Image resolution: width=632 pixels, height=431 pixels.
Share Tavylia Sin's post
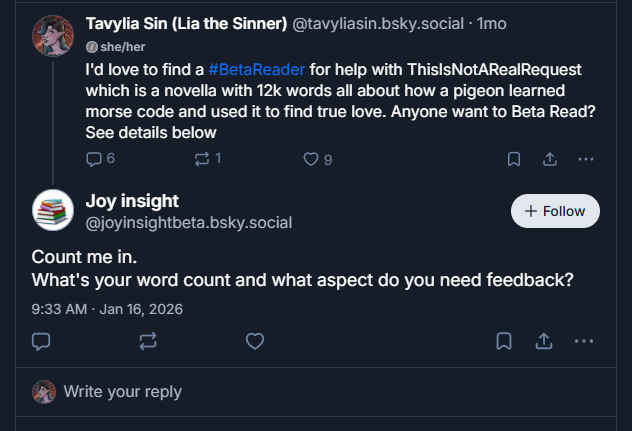pos(549,158)
